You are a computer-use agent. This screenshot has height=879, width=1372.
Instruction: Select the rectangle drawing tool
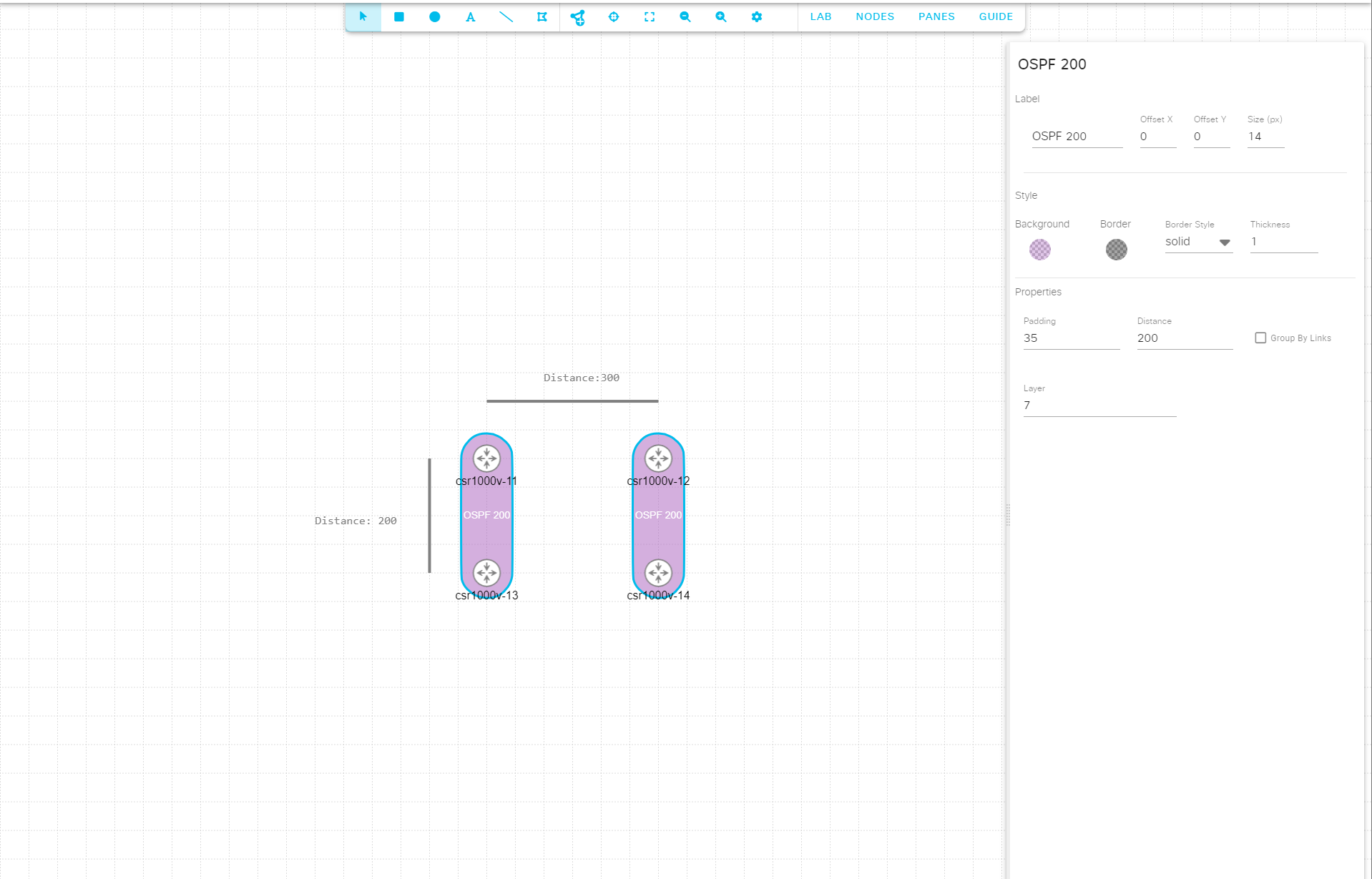(398, 16)
